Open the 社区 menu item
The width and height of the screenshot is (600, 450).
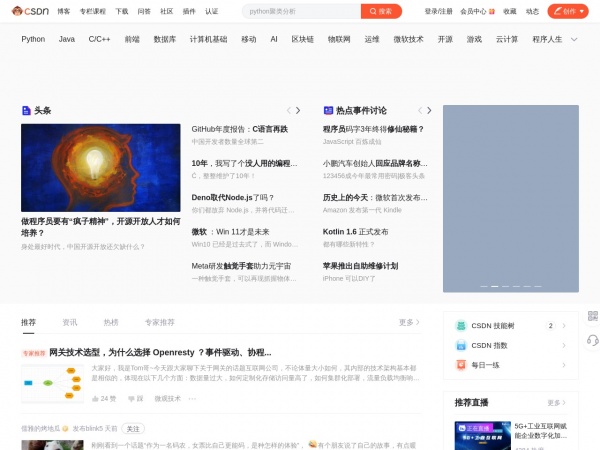coord(166,11)
